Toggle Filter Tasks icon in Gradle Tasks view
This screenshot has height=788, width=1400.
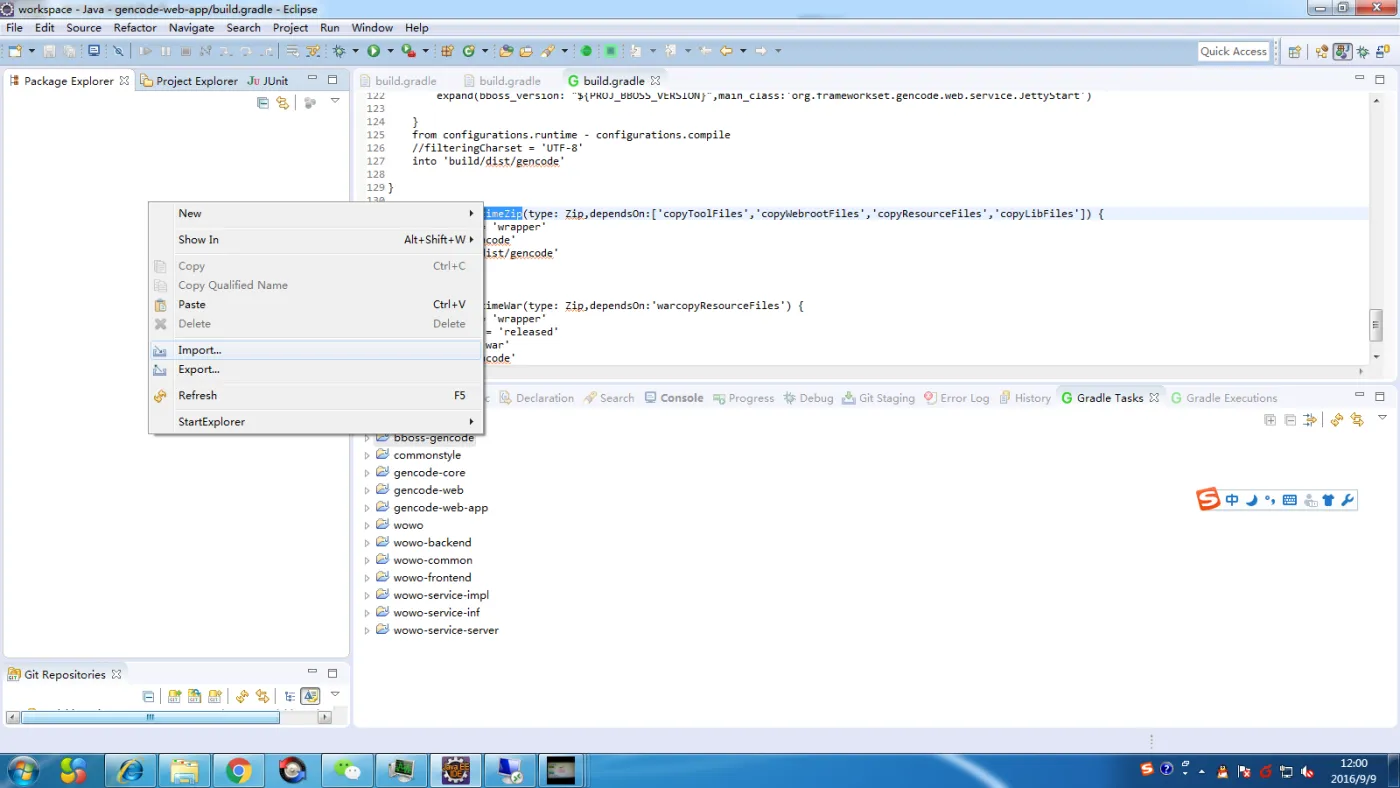[x=1310, y=420]
